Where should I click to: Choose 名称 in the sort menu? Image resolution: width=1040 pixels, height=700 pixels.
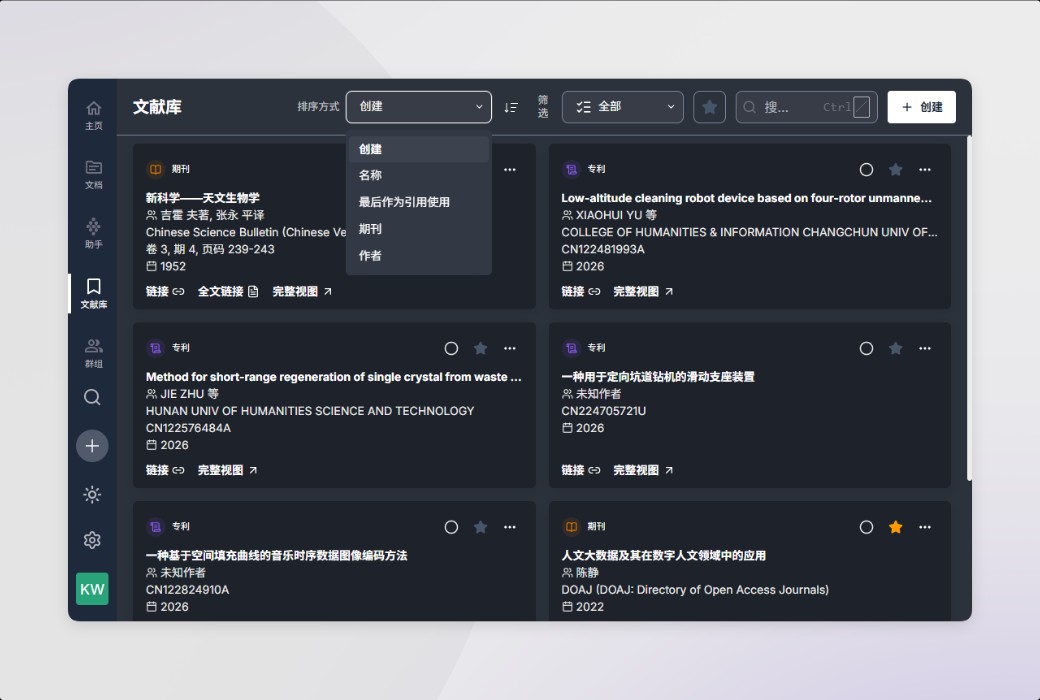(x=419, y=175)
